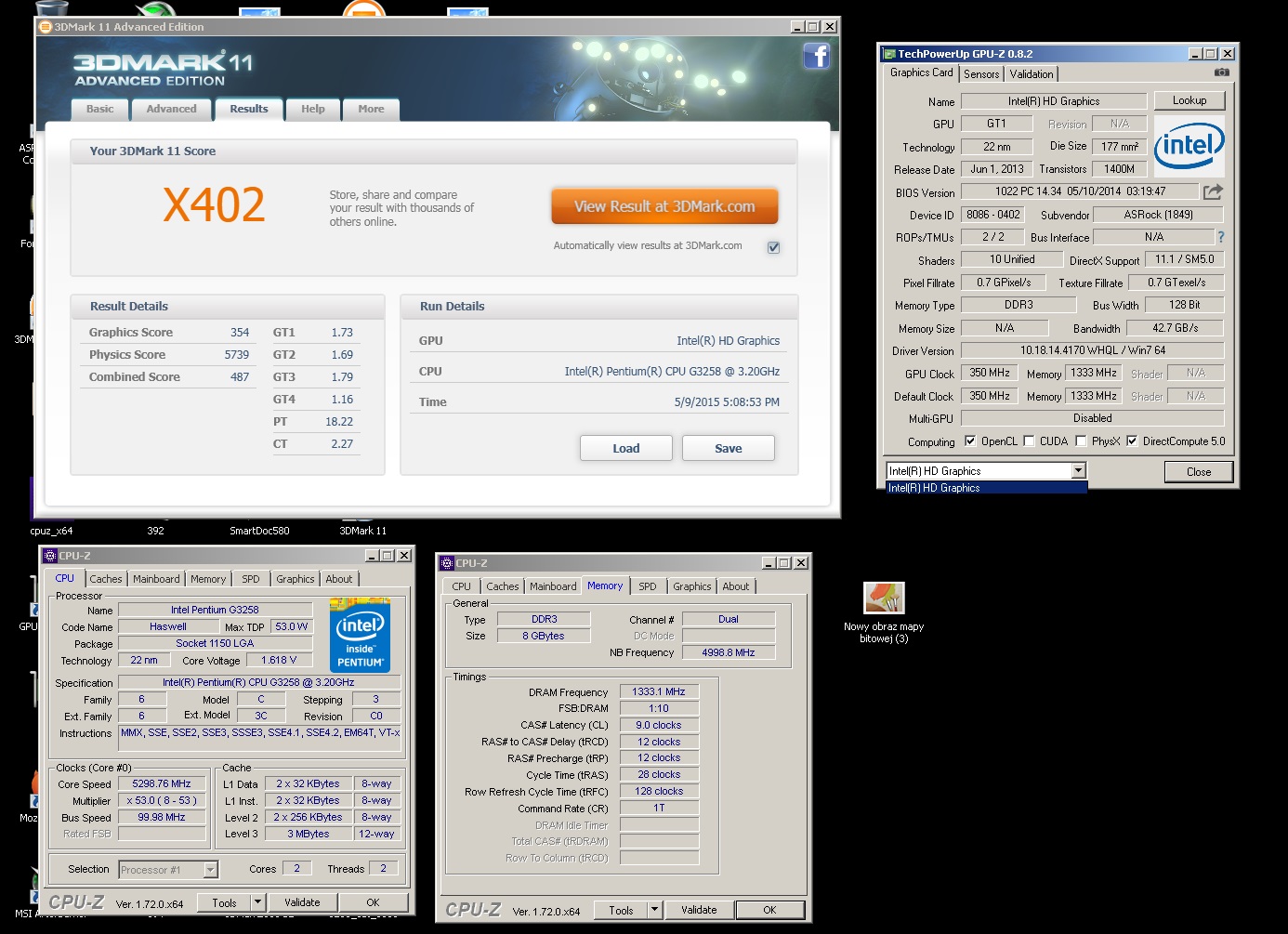The image size is (1288, 934).
Task: Click the 'SmartDoc580' desktop shortcut label
Action: (x=259, y=531)
